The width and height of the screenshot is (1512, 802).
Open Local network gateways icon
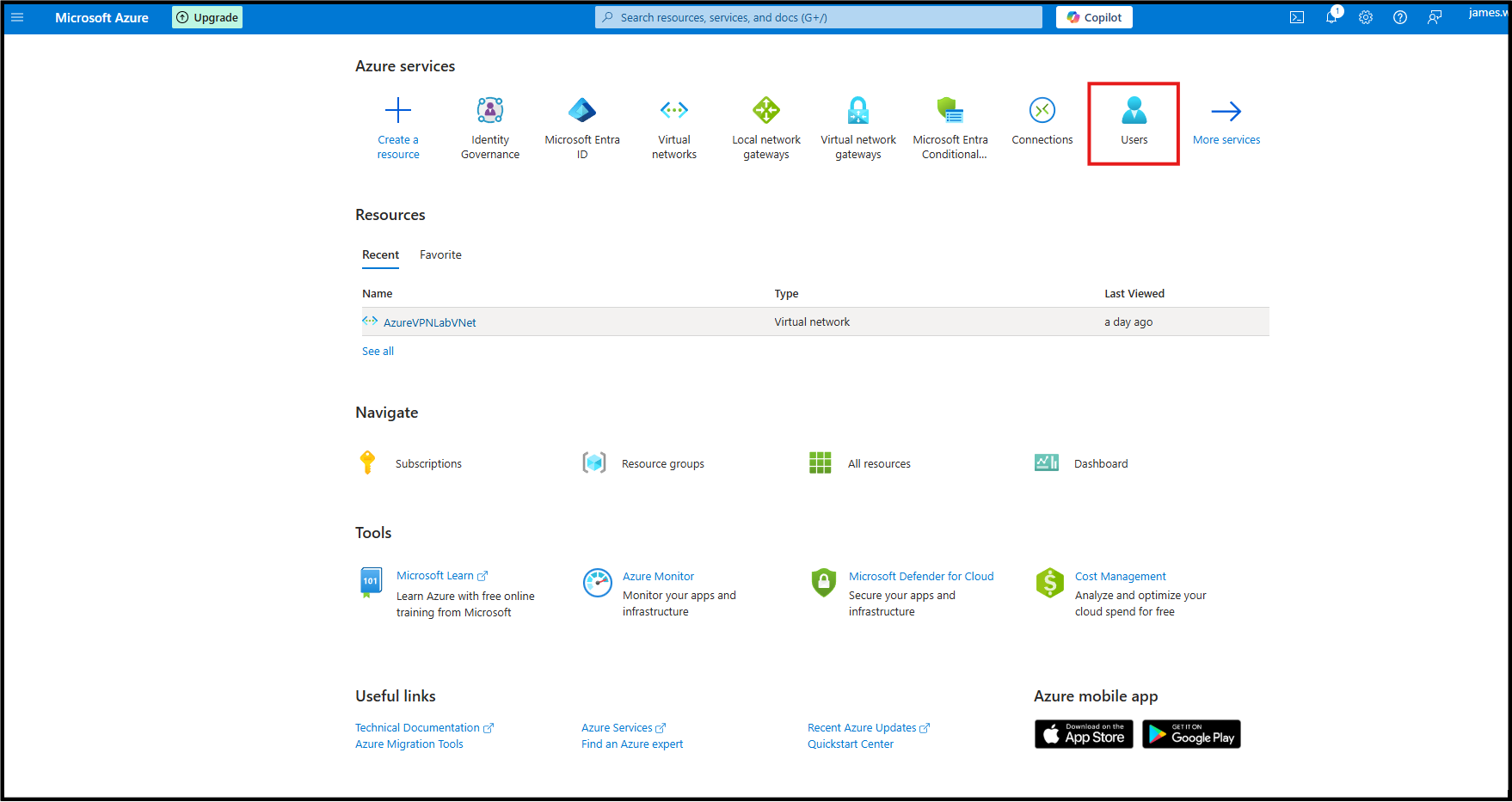766,110
